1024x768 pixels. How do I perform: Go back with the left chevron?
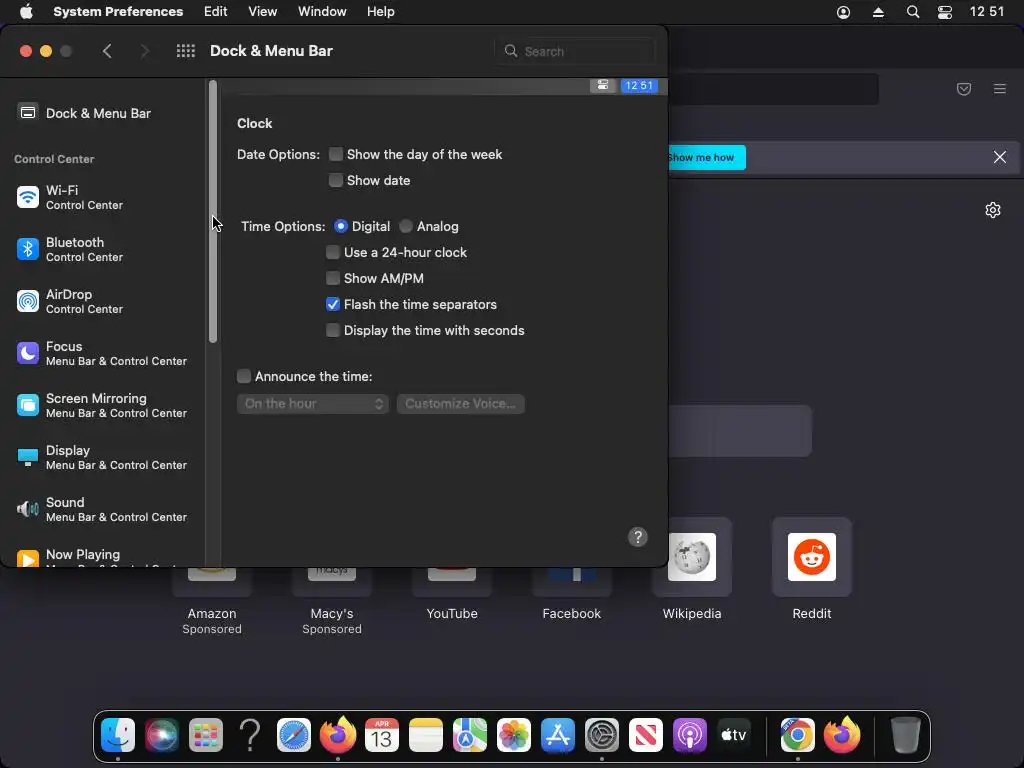point(107,51)
